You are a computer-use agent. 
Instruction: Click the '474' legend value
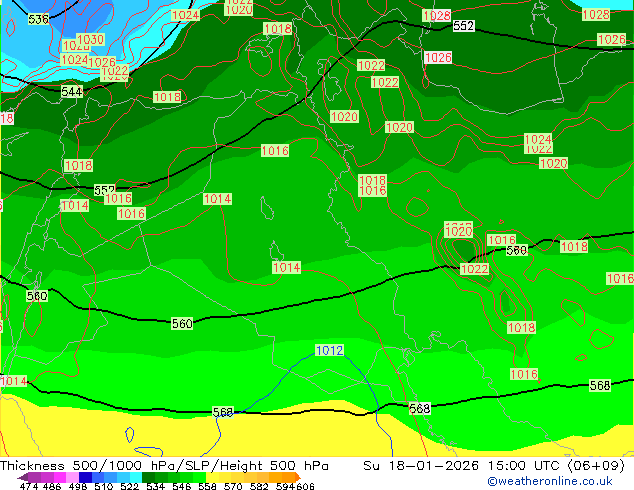click(29, 486)
